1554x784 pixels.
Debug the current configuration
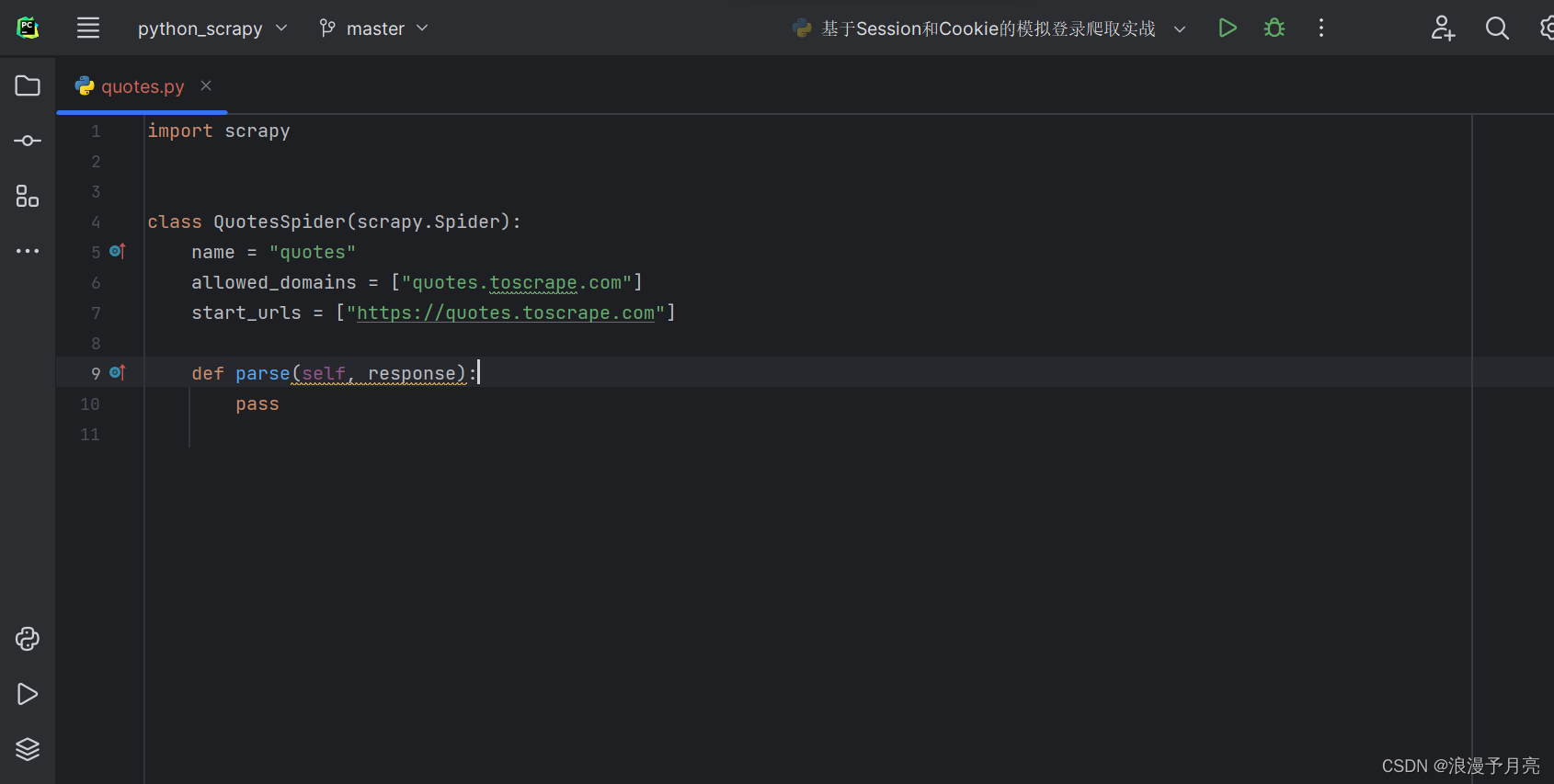pyautogui.click(x=1274, y=28)
